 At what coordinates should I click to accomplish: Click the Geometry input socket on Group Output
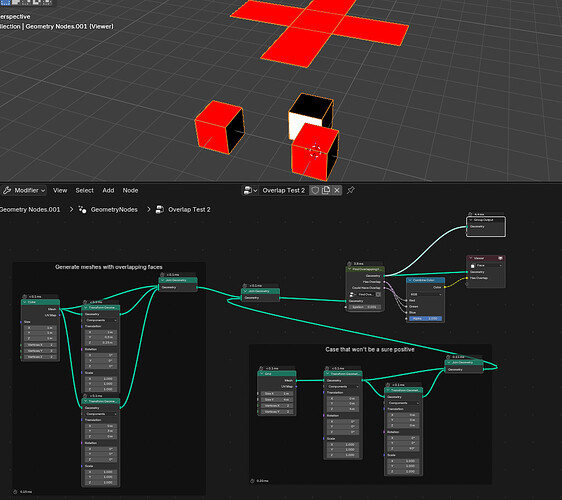[467, 227]
